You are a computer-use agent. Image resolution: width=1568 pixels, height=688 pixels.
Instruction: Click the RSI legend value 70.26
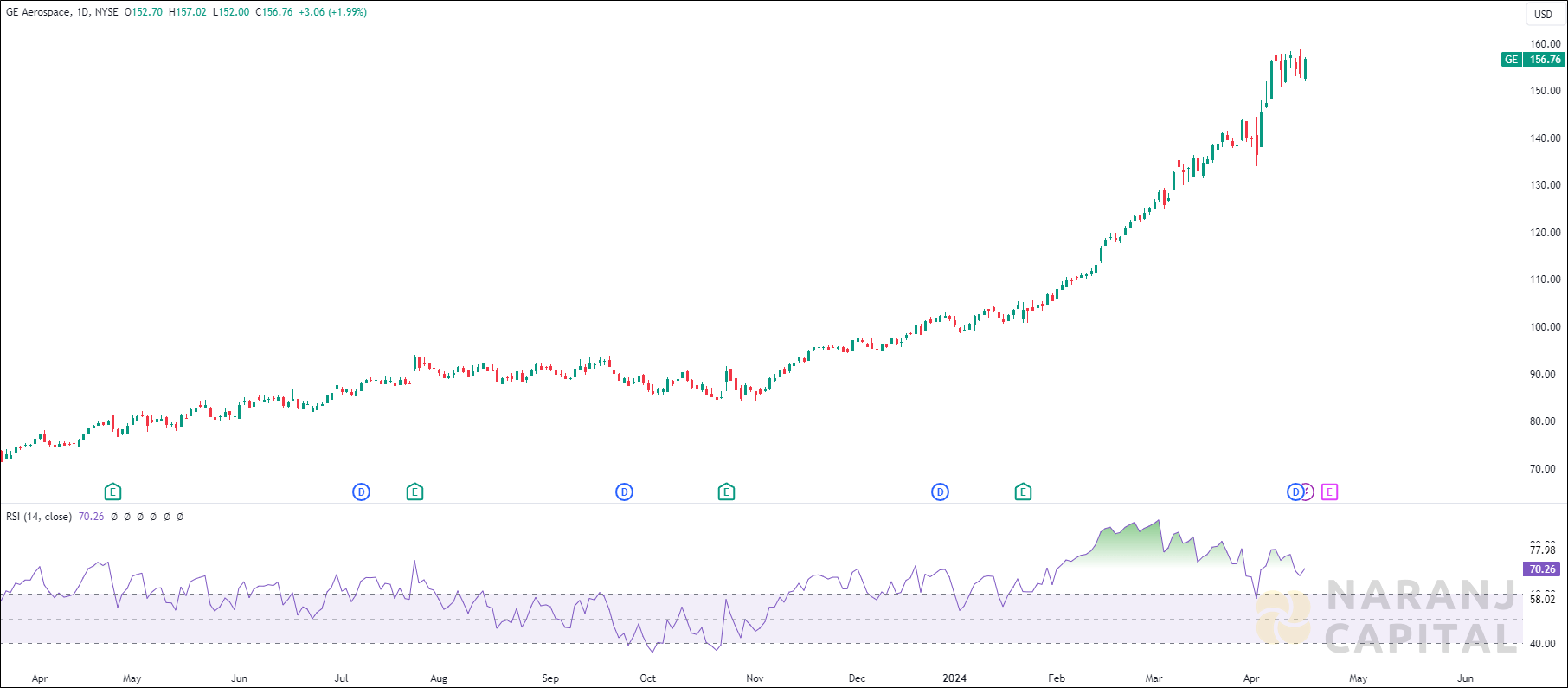(x=91, y=517)
